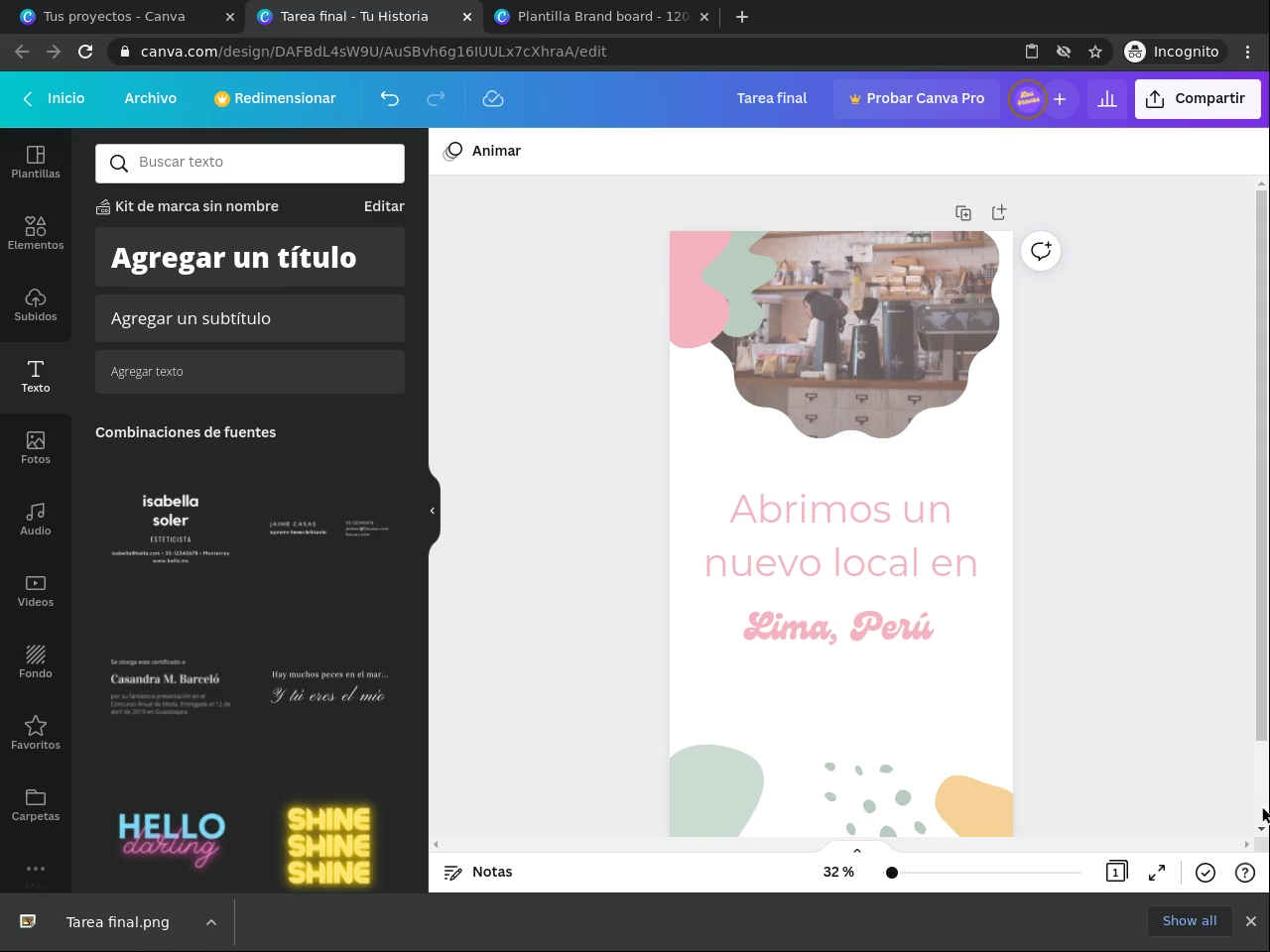Click the Compartir share button
Viewport: 1270px width, 952px height.
coord(1197,98)
